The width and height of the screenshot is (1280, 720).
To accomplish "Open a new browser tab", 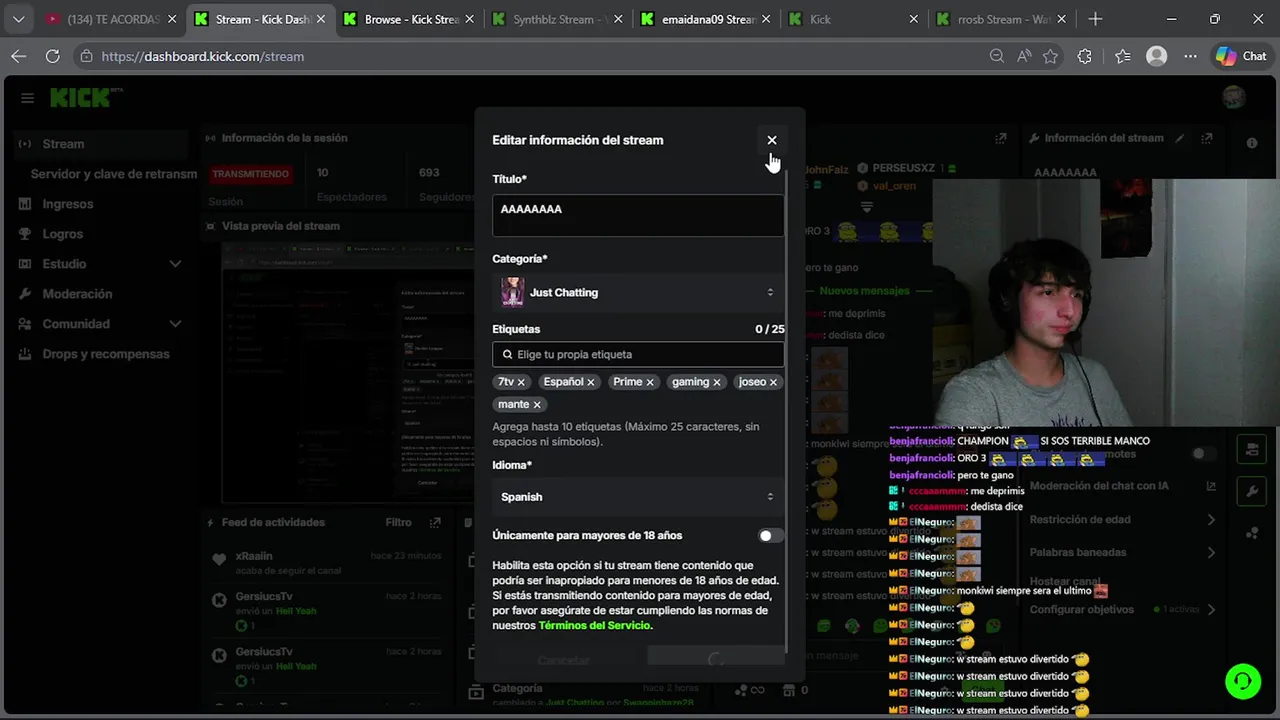I will 1096,19.
